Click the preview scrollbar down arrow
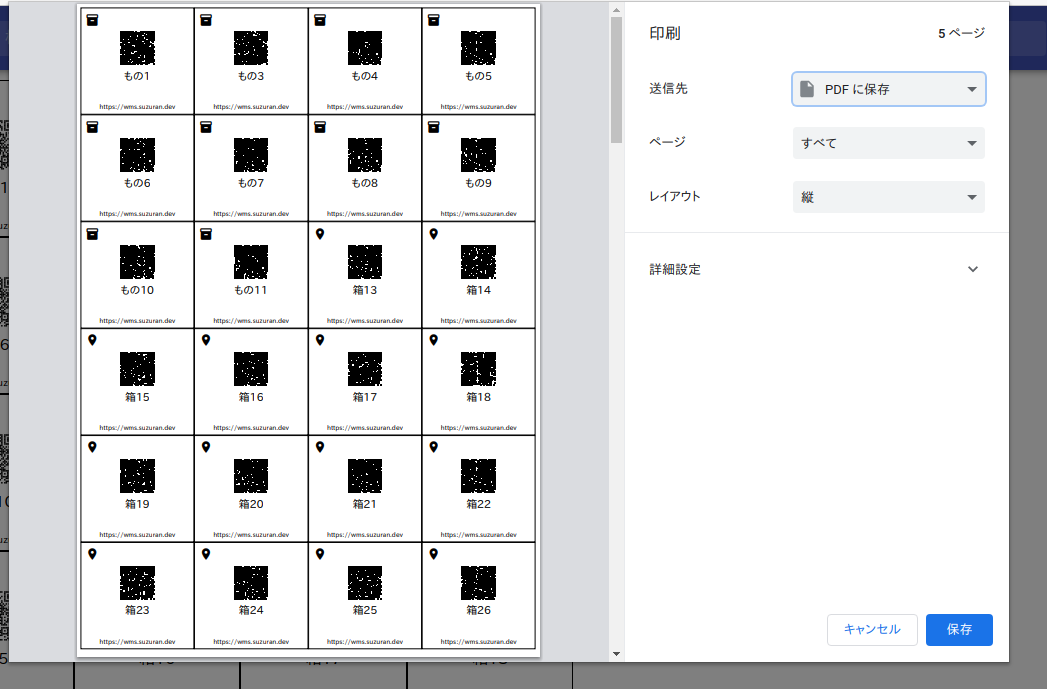 coord(616,654)
